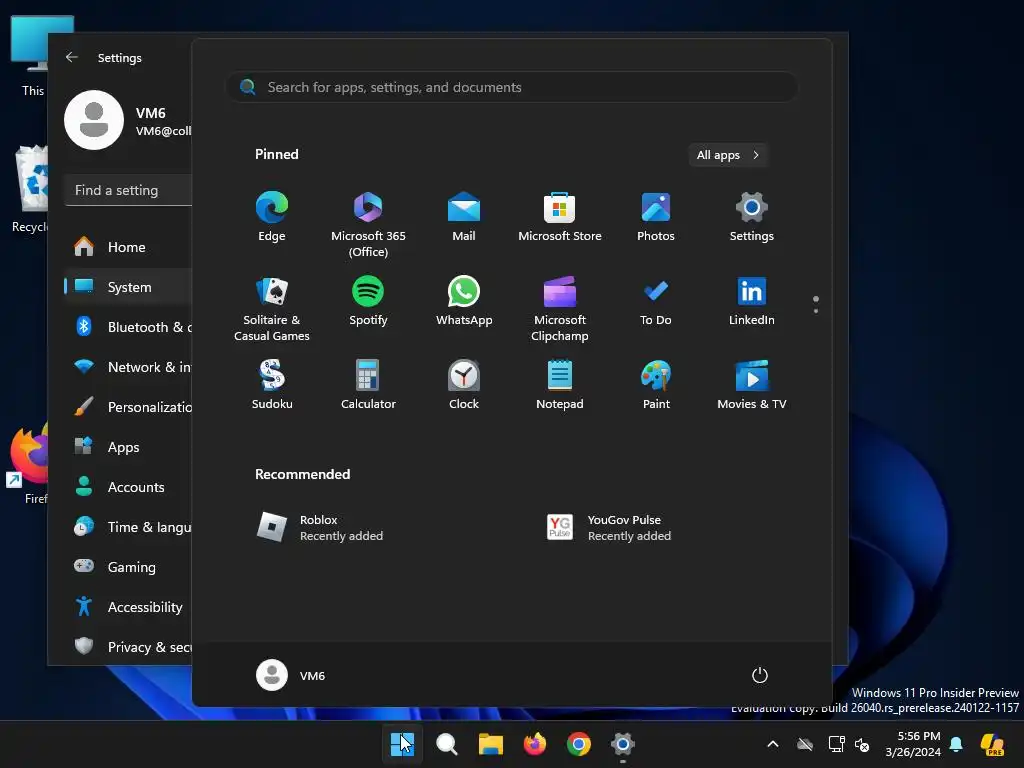Launch Firefox from taskbar
The width and height of the screenshot is (1024, 768).
[535, 744]
